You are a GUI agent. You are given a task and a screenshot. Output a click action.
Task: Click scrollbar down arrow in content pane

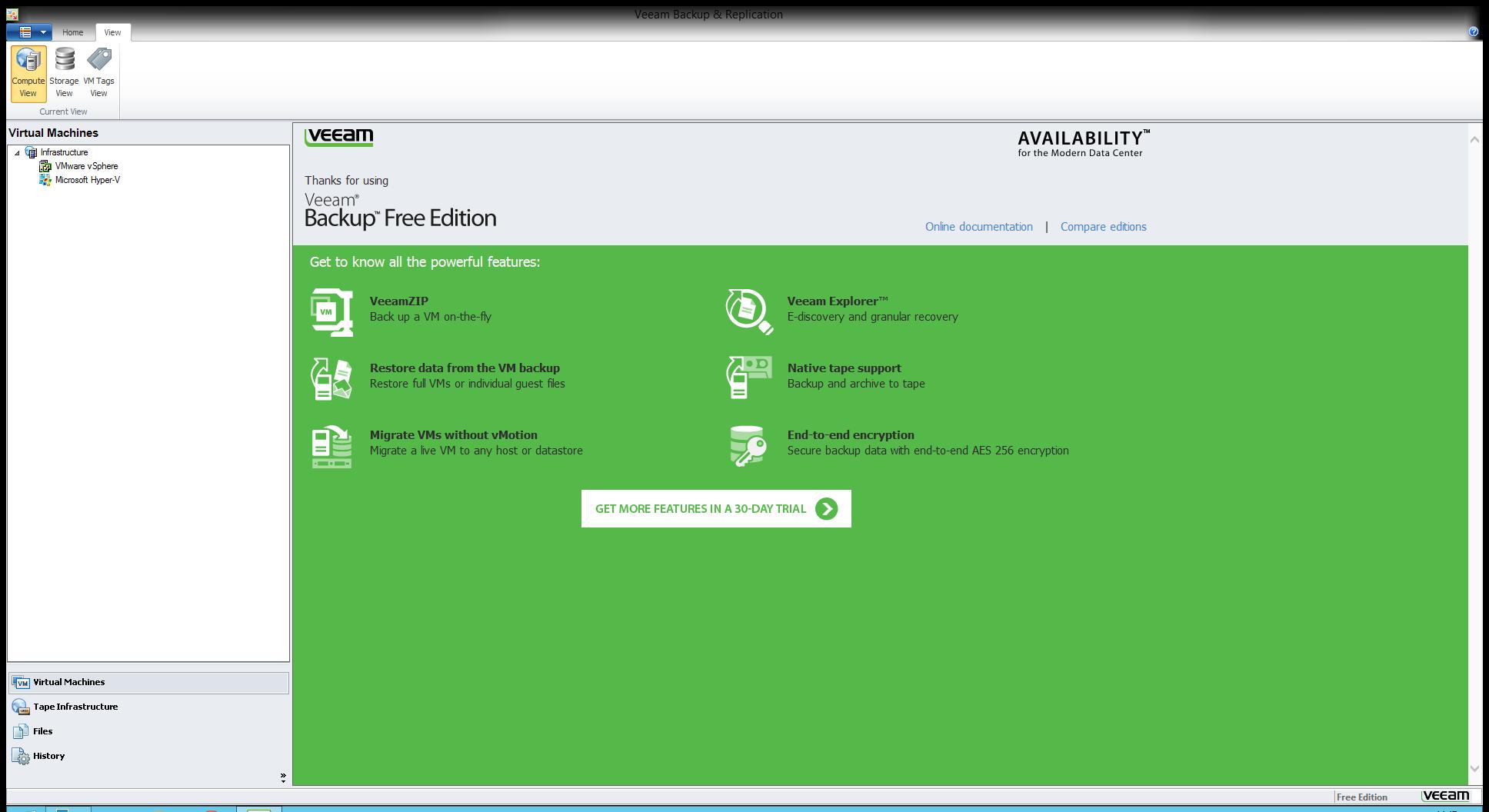[x=1474, y=767]
